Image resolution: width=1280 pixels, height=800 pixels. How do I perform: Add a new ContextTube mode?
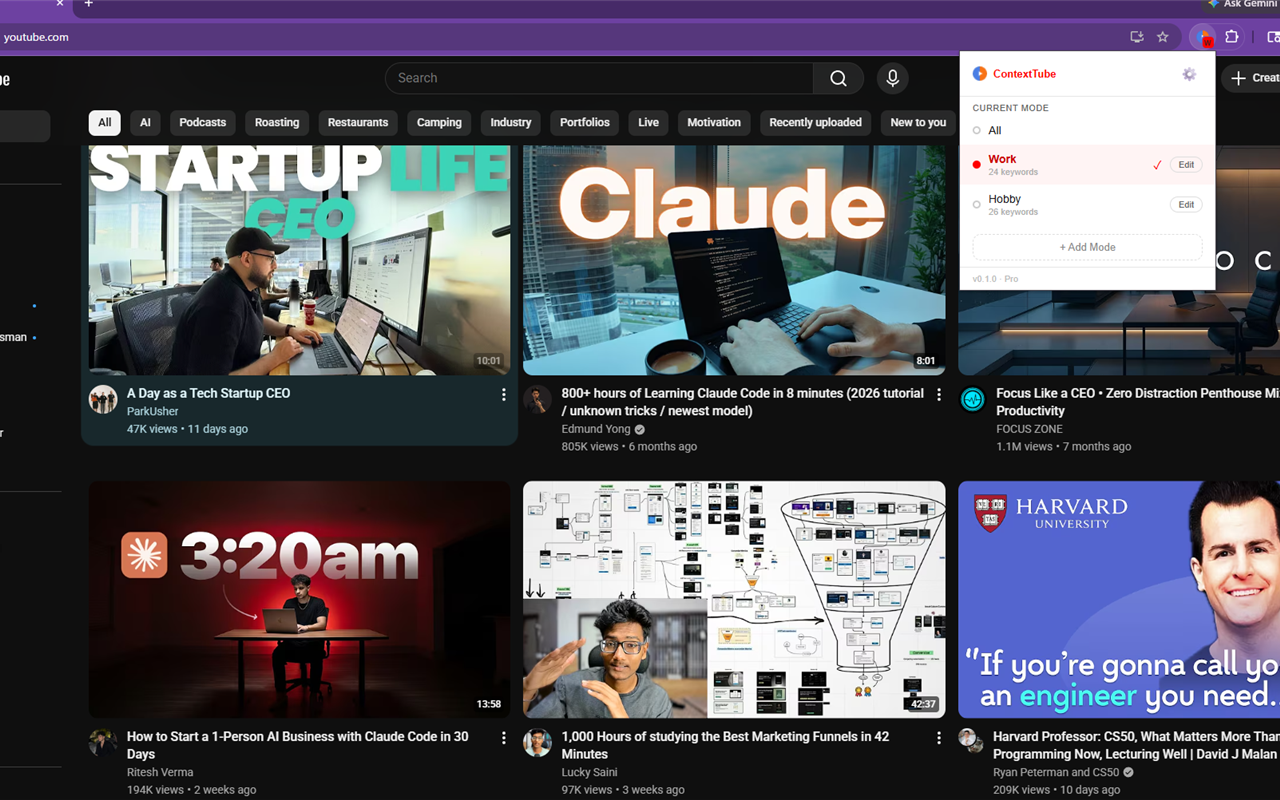[1087, 247]
